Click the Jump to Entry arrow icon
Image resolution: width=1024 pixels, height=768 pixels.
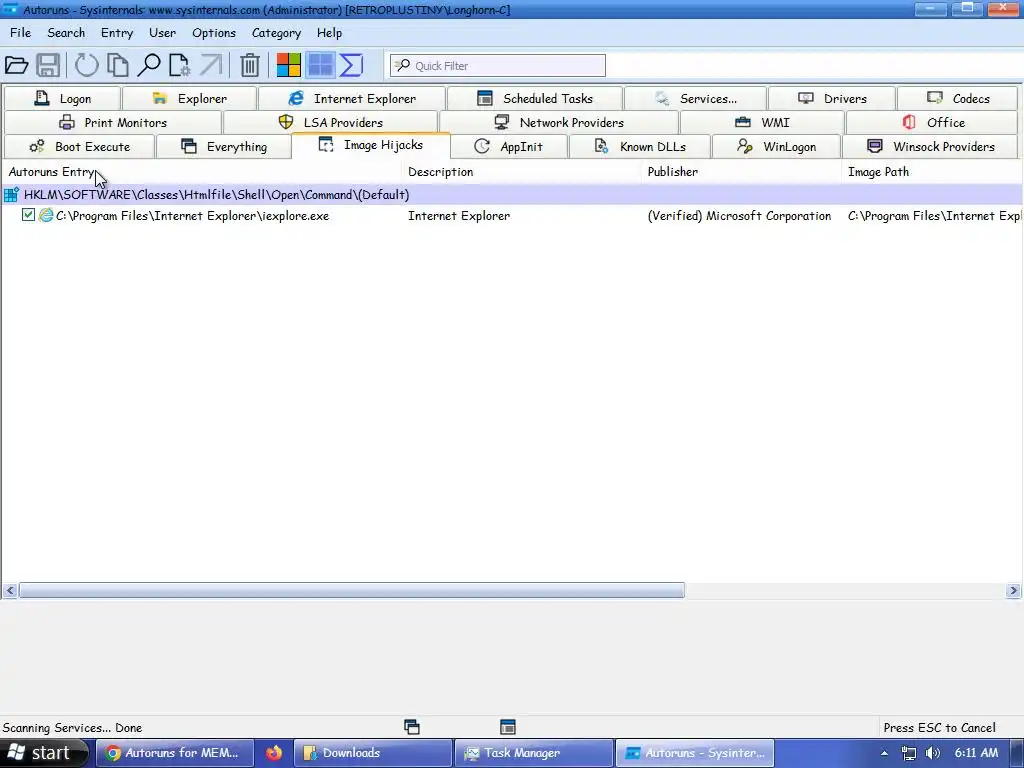[210, 65]
